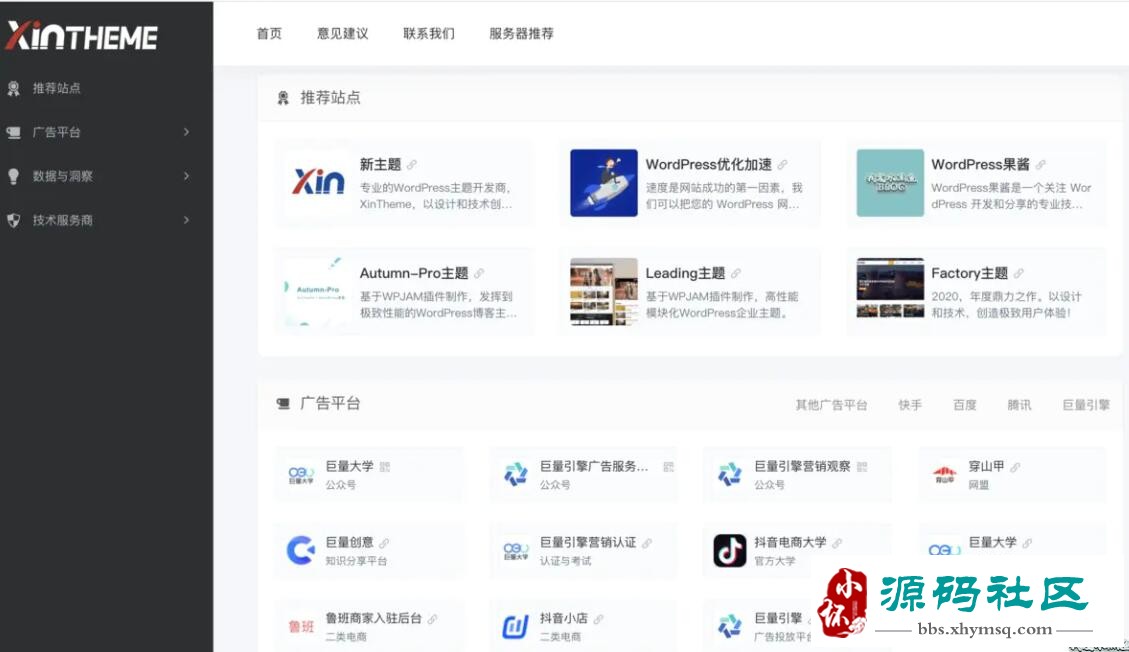Open the 鲁班商家入驻后台 title link

coord(374,618)
